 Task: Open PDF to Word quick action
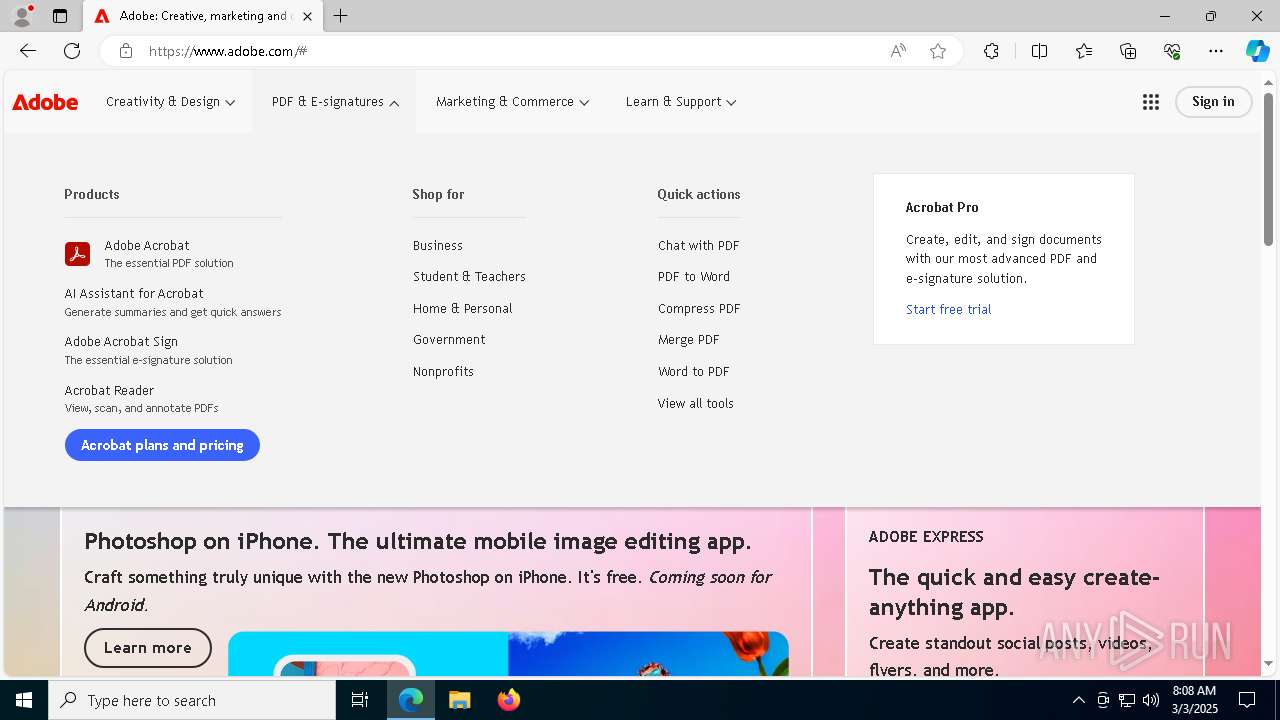(694, 276)
